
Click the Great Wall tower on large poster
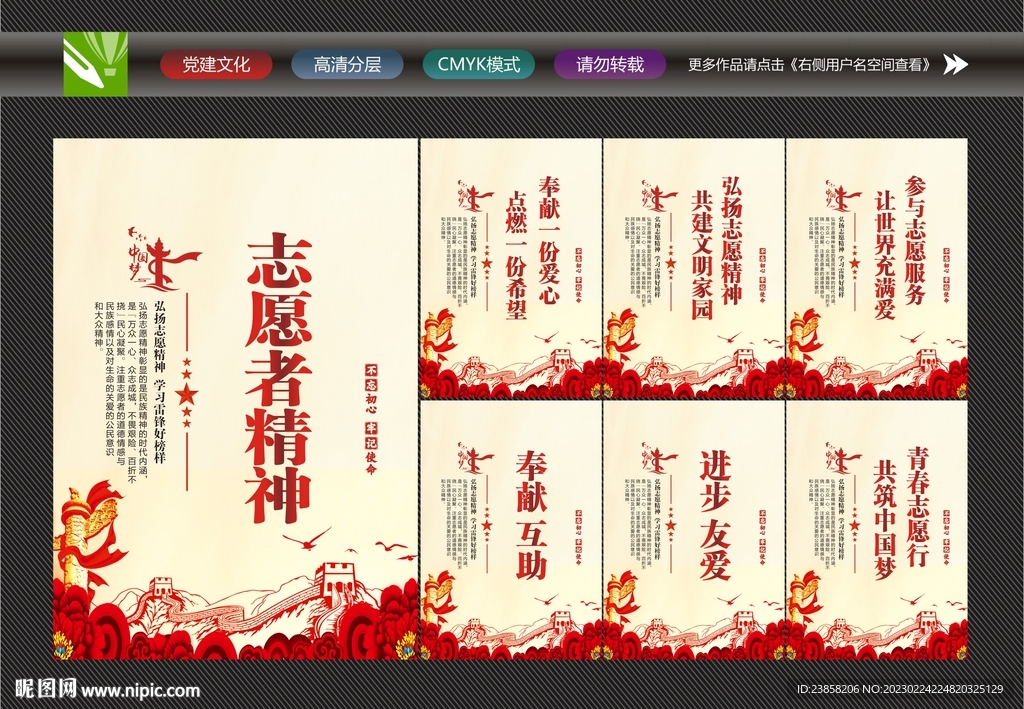point(335,583)
